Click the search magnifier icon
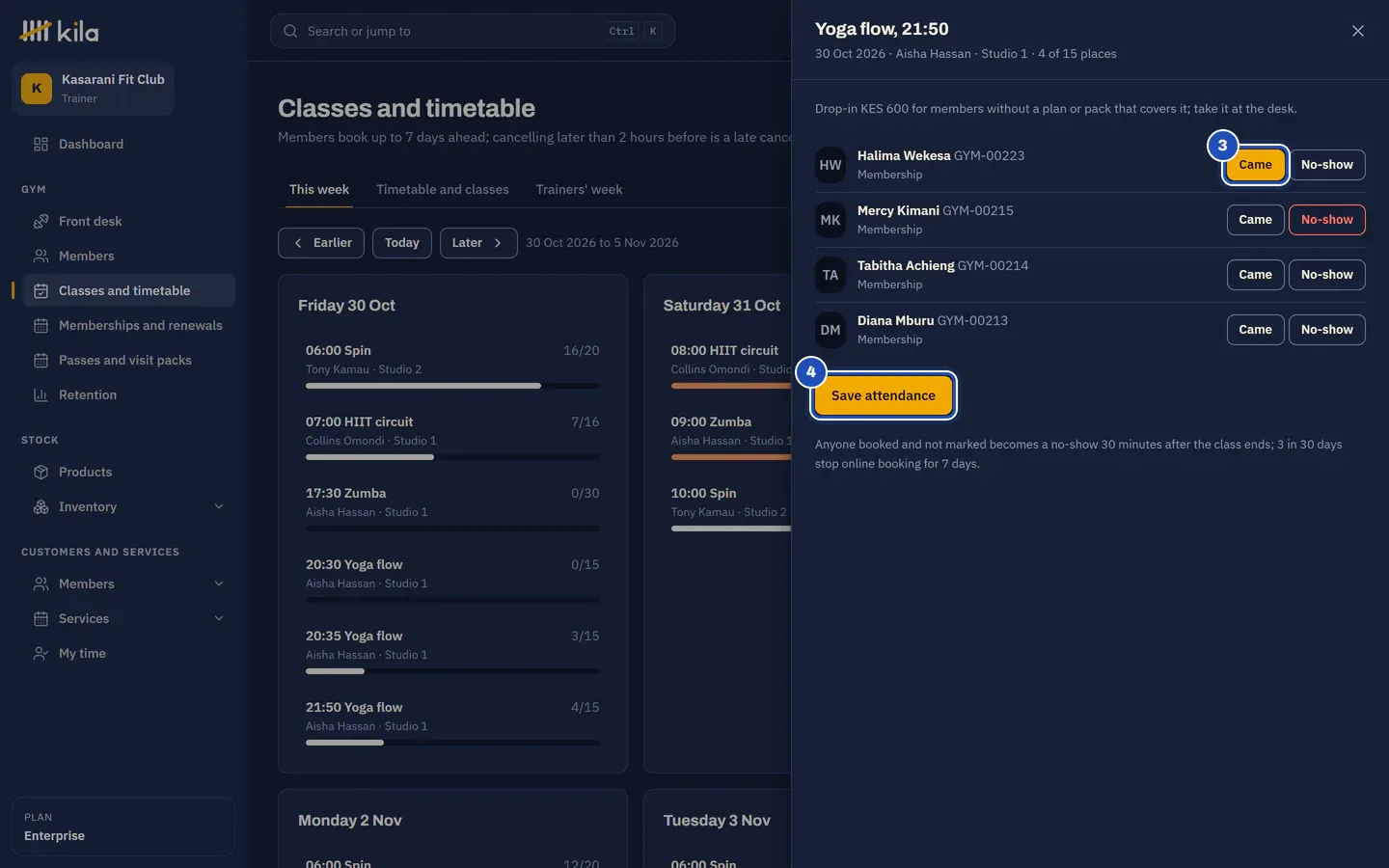Screen dimensions: 1389x868 click(290, 31)
